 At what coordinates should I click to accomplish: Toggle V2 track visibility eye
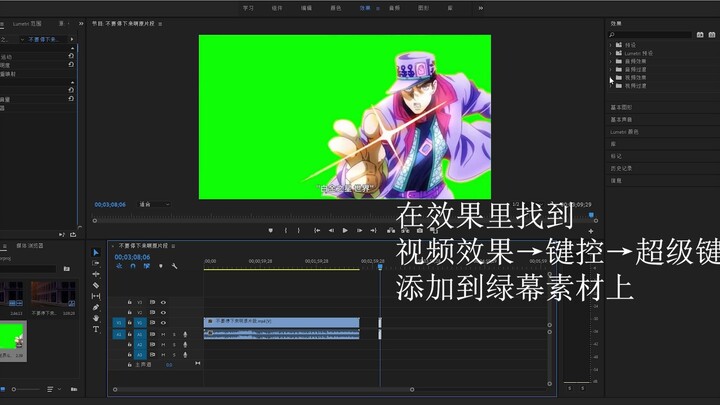[163, 313]
